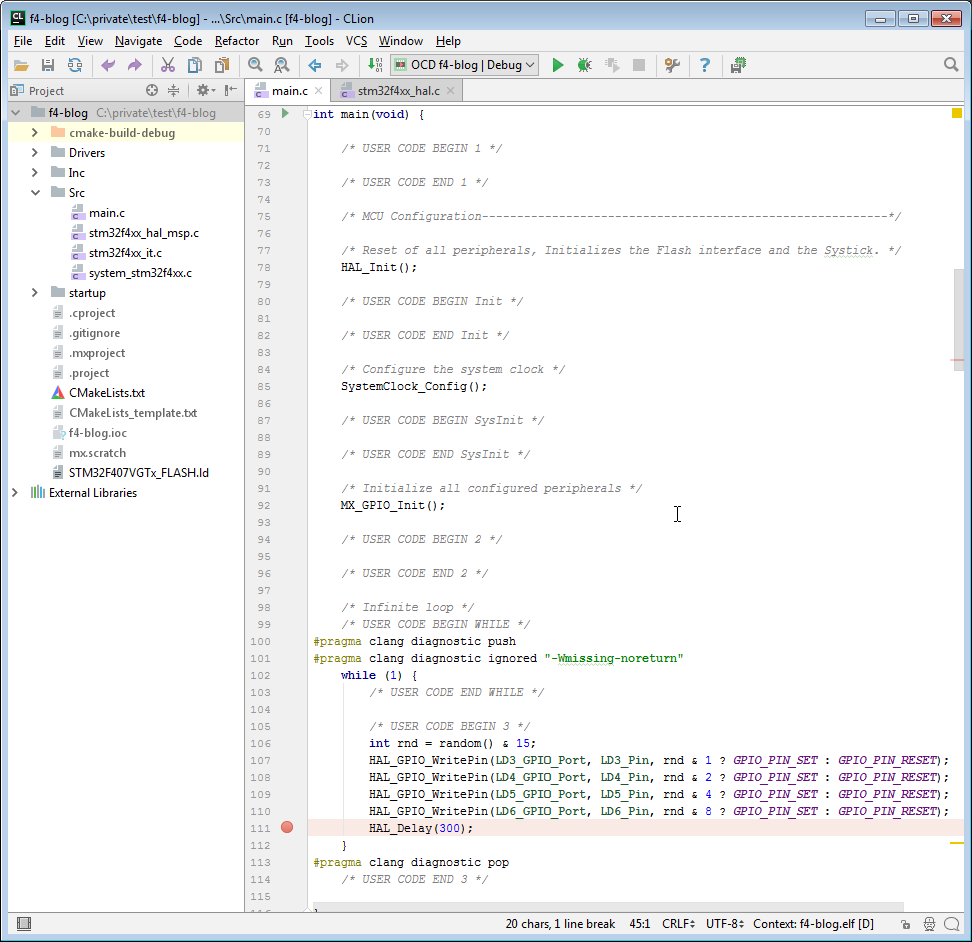Collapse the Src folder

tap(35, 193)
